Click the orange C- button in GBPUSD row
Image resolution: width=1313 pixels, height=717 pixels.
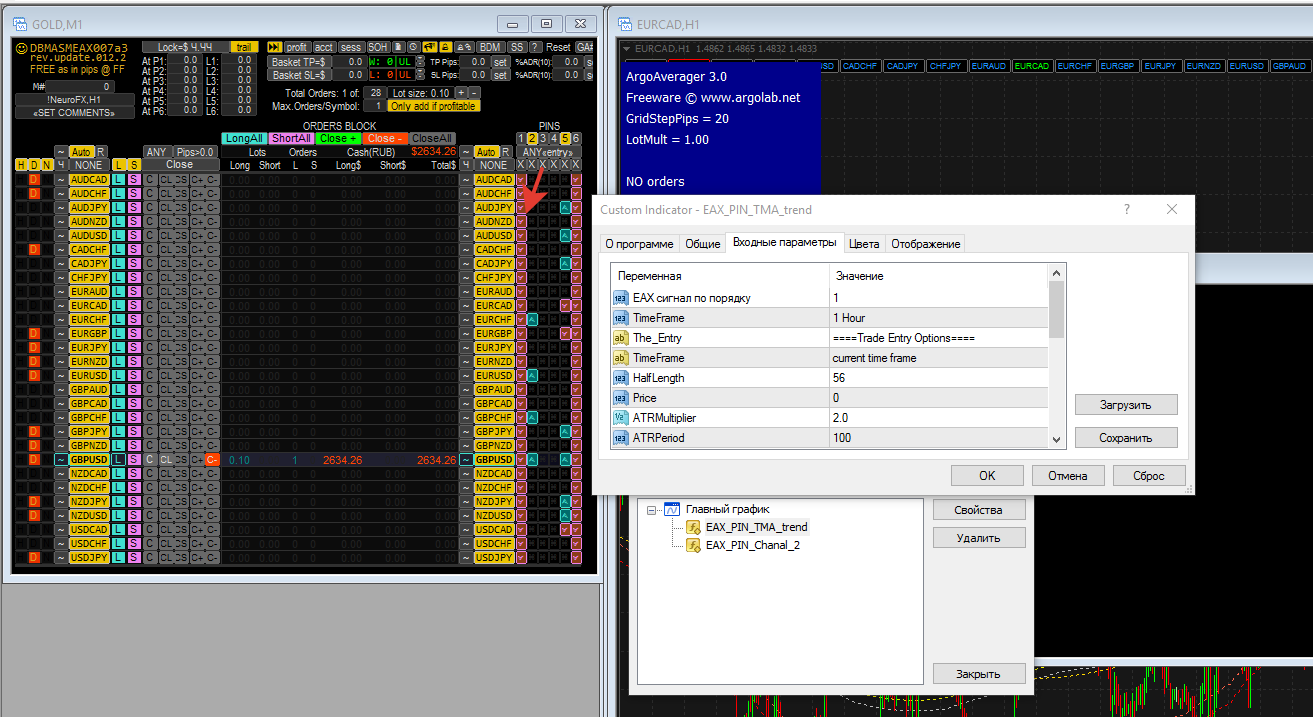point(212,459)
